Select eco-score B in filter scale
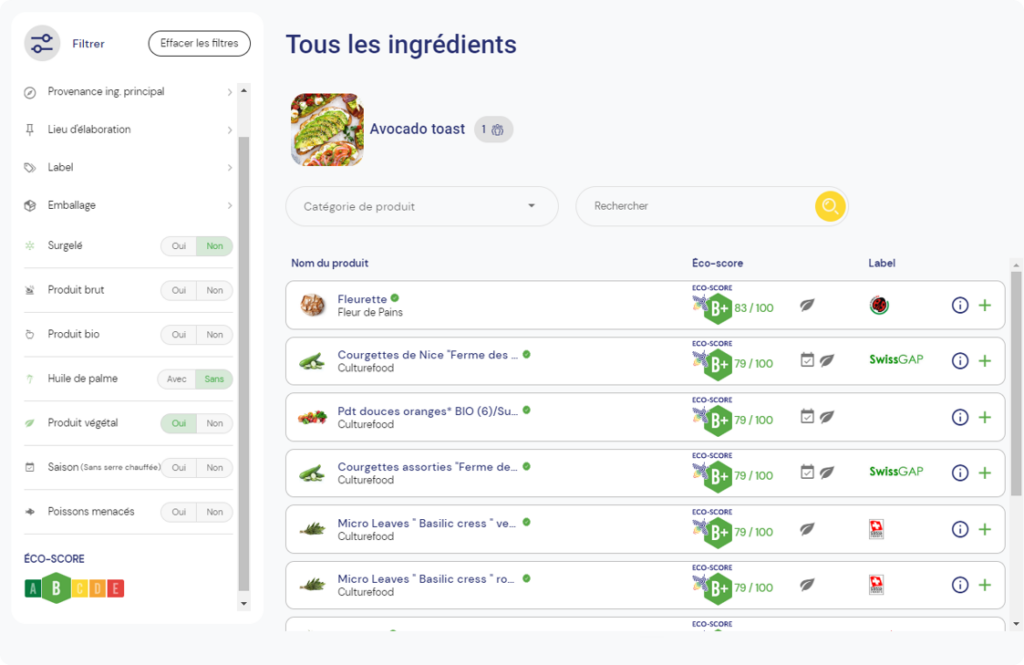Viewport: 1024px width, 665px height. click(56, 588)
